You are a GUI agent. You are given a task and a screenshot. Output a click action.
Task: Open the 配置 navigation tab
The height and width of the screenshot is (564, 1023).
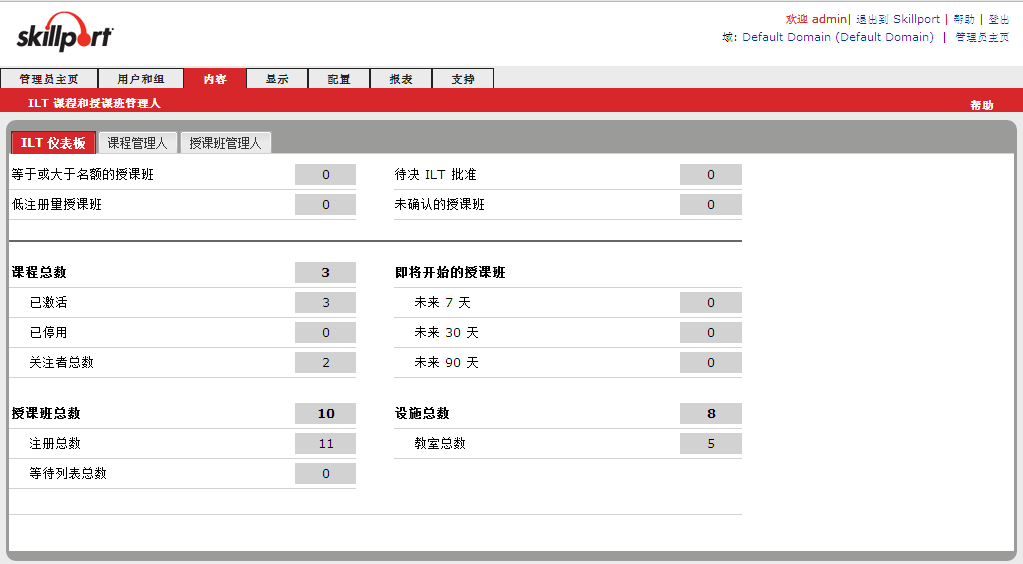point(339,79)
